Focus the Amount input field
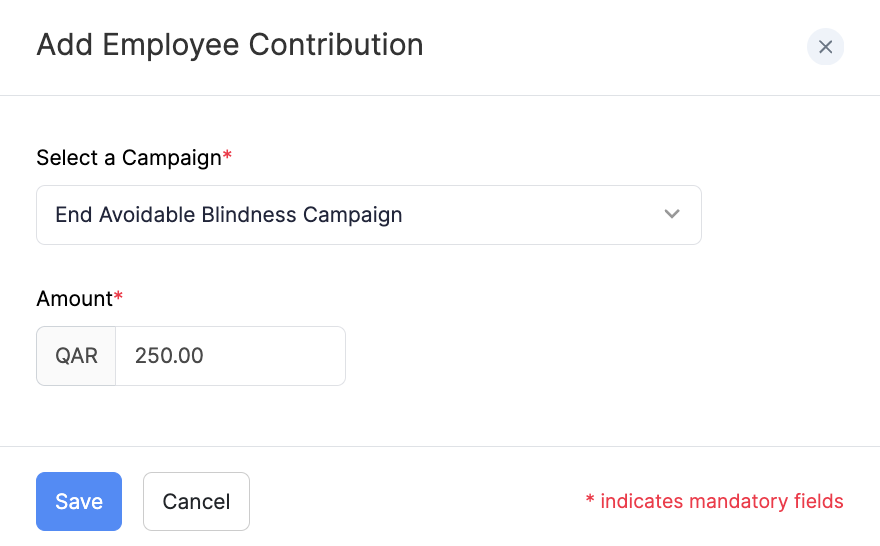 [230, 356]
